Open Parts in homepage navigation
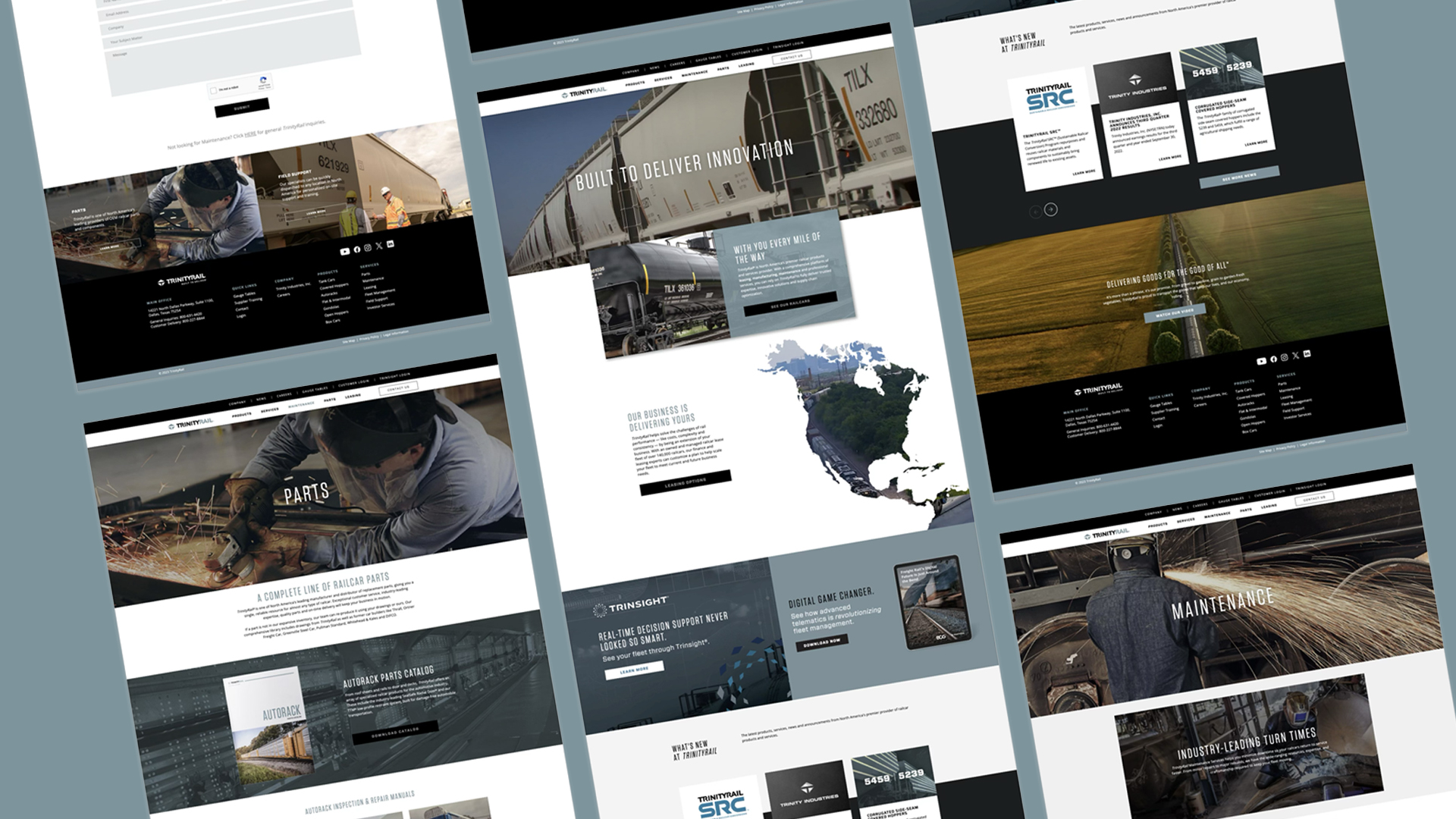 pos(723,69)
